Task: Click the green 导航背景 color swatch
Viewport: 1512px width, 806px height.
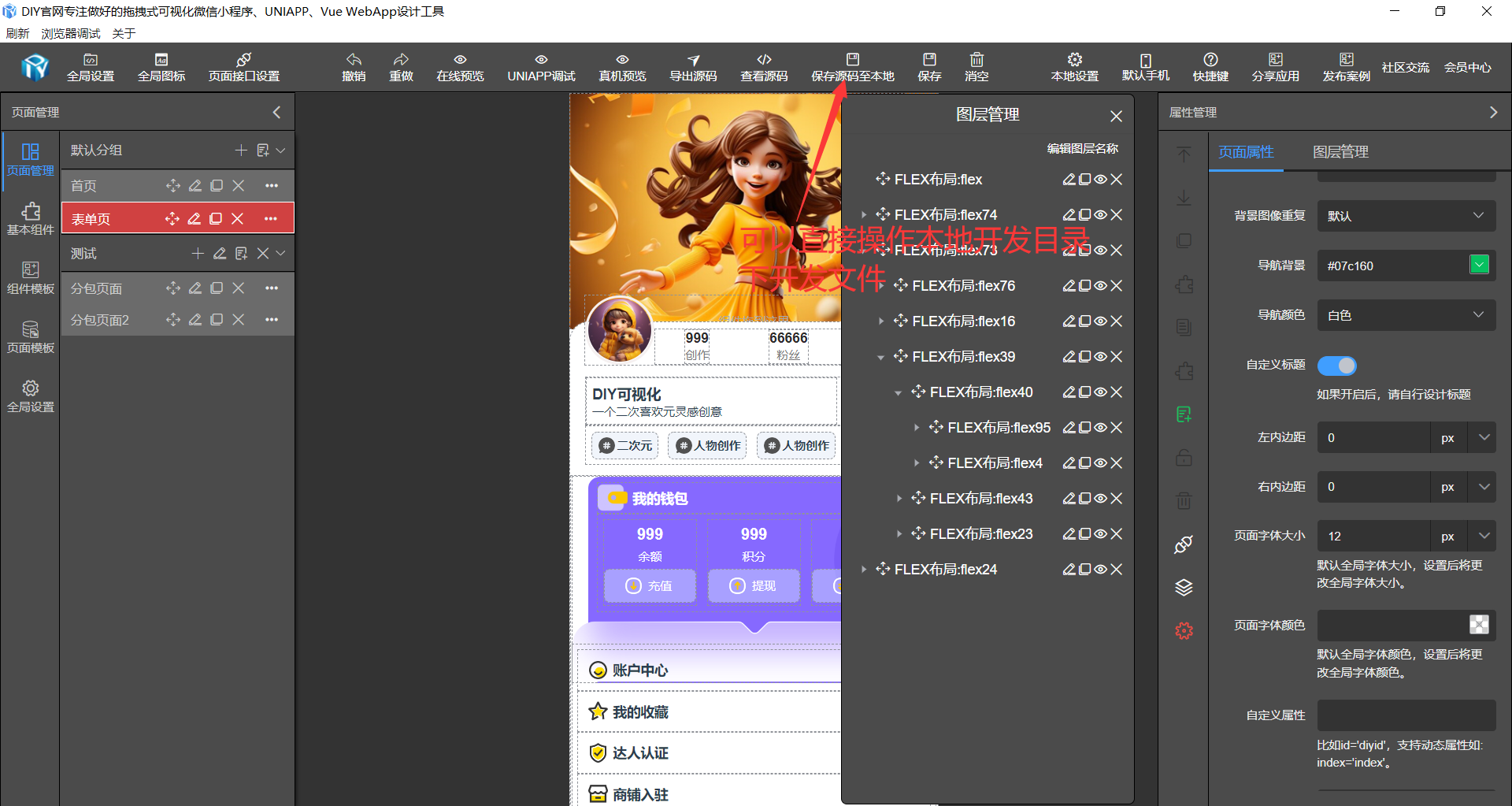Action: 1479,265
